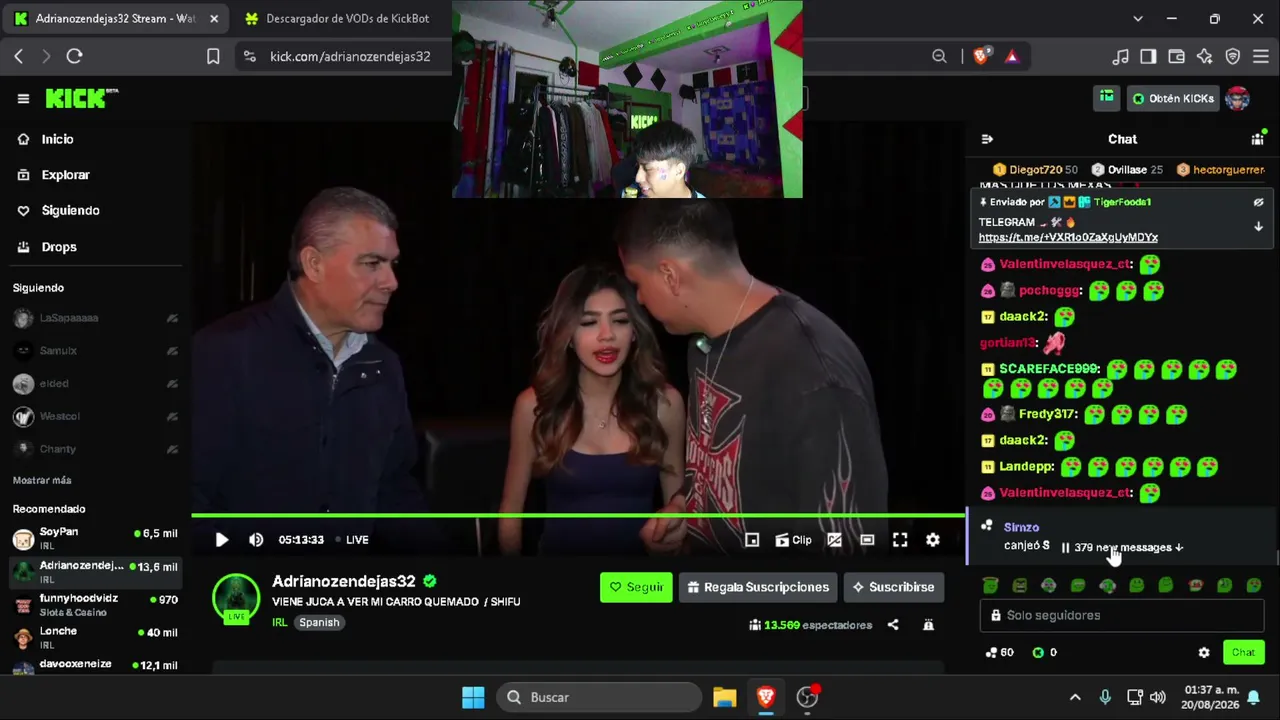
Task: Open the browser main menu
Action: pos(1261,56)
